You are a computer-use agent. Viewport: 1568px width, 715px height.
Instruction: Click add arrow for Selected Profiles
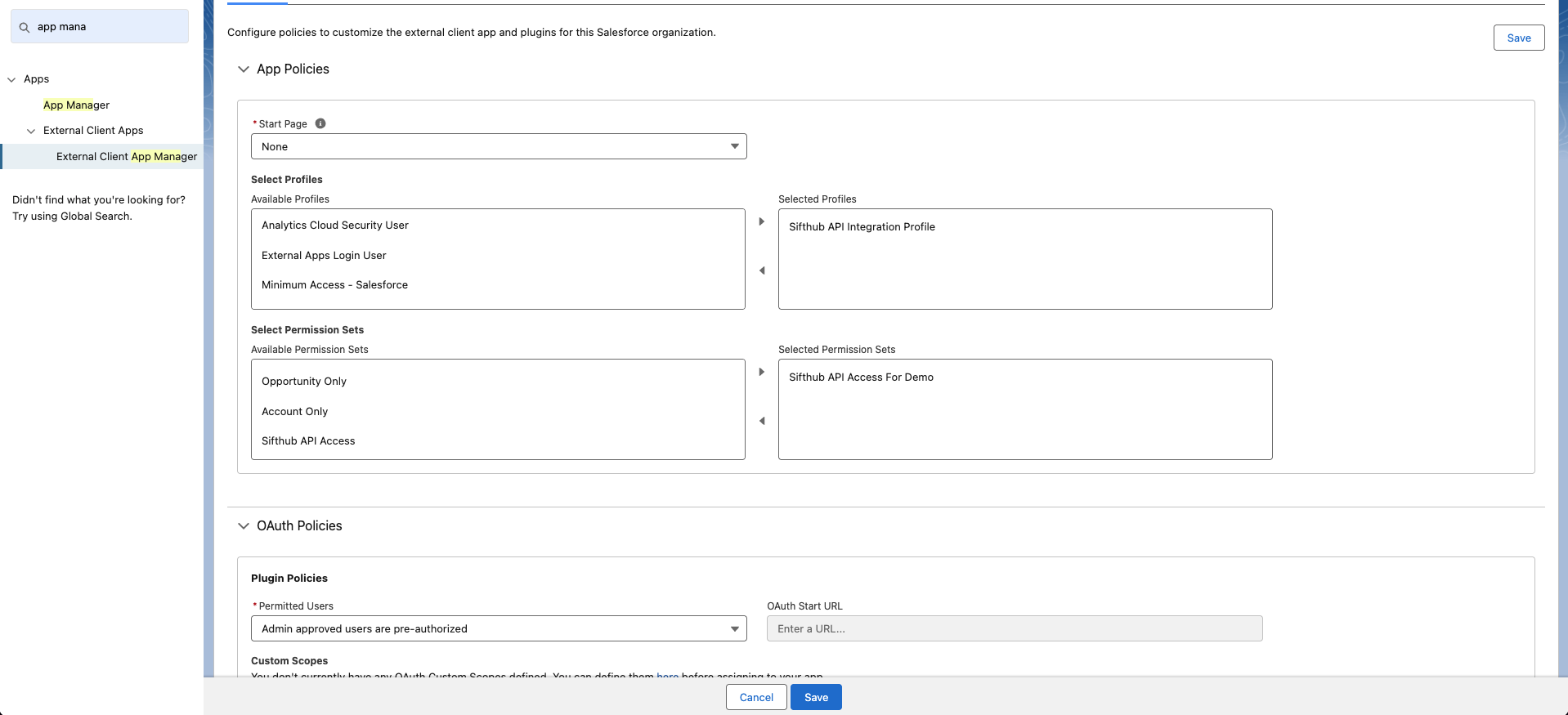pos(762,221)
